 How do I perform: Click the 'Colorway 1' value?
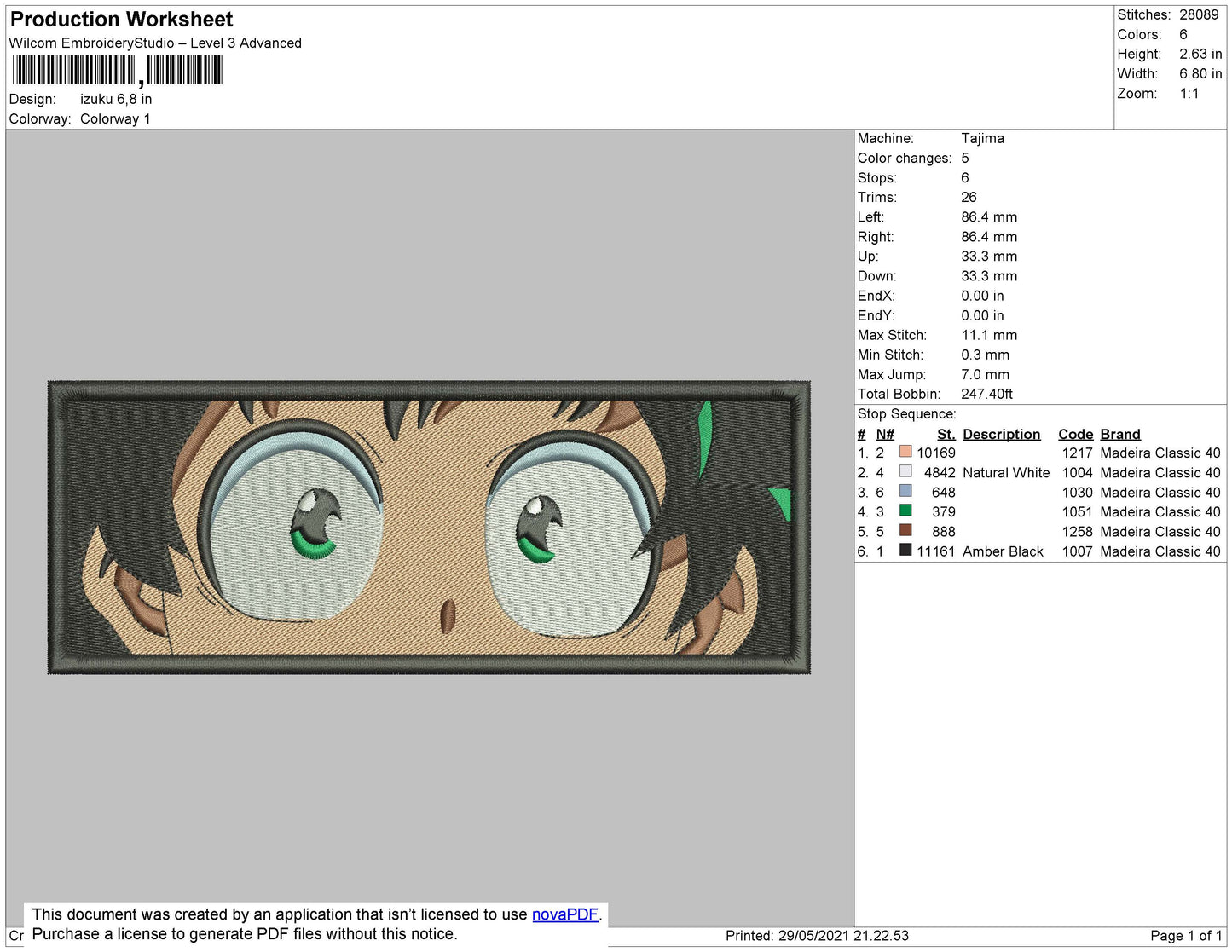pyautogui.click(x=115, y=118)
